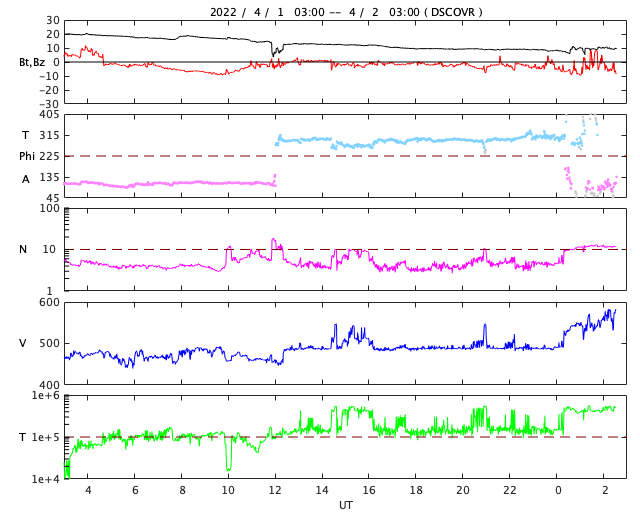The image size is (640, 512).
Task: Click the '-10' tick on Bt,Bz axis
Action: tap(49, 76)
